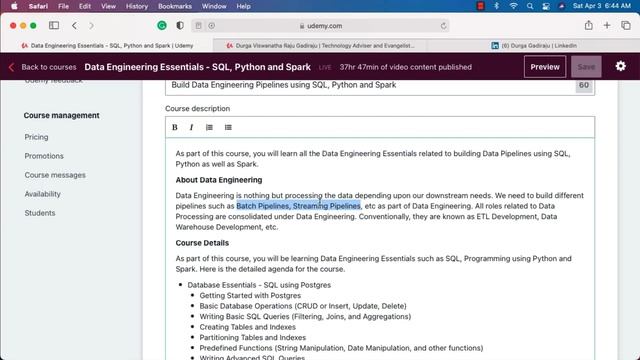This screenshot has height=360, width=640.
Task: Open Promotions in course management
Action: point(44,156)
